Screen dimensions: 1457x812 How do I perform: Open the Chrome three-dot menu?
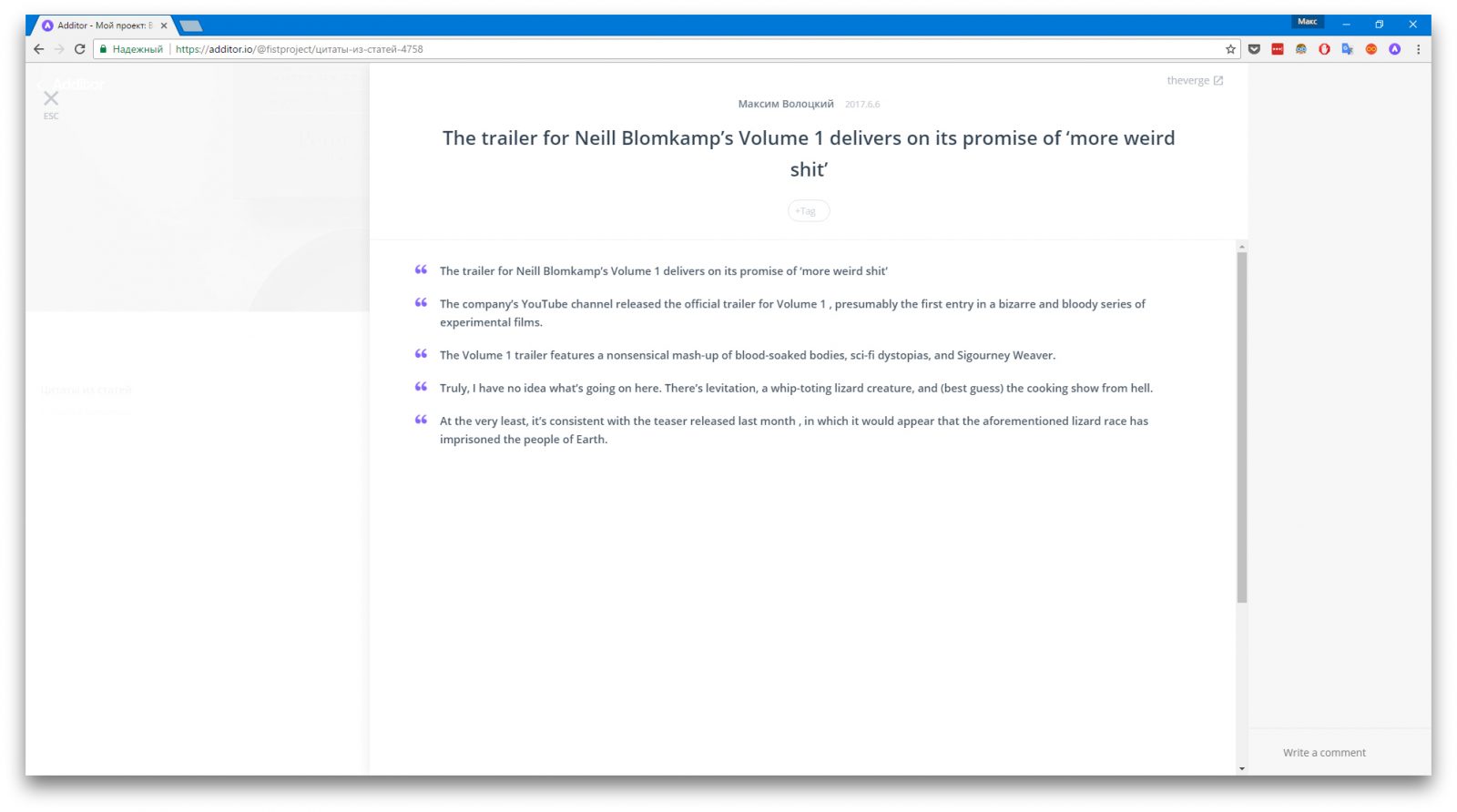click(1418, 49)
